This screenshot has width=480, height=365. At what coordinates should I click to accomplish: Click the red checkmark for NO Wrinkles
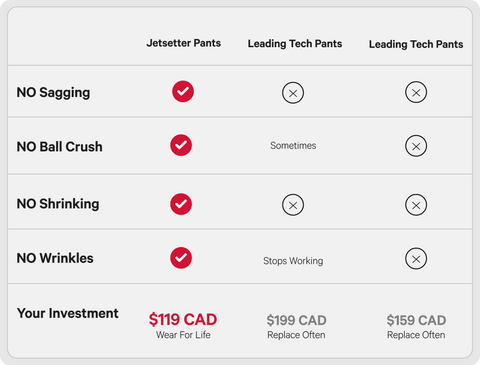pyautogui.click(x=181, y=258)
